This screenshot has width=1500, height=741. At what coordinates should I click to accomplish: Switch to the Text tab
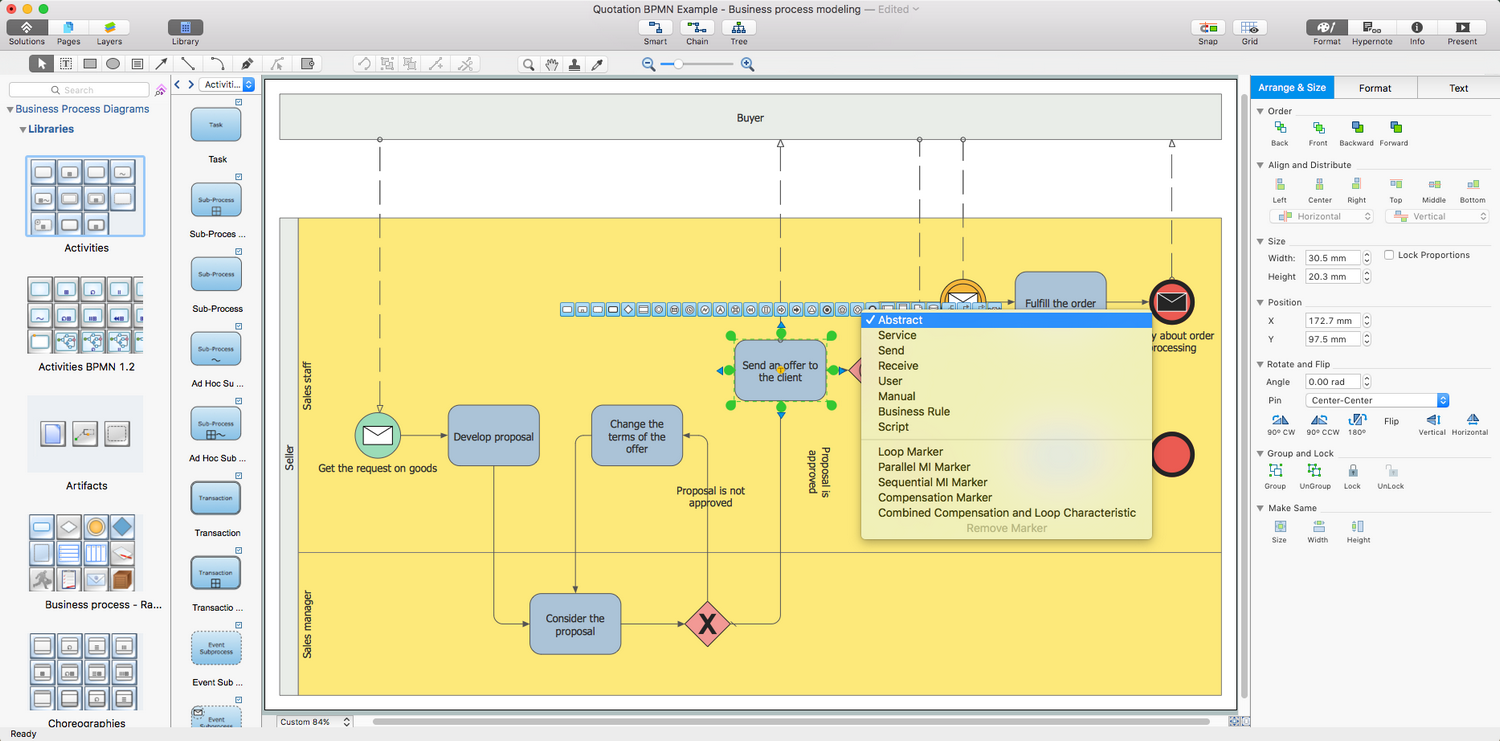[1458, 88]
